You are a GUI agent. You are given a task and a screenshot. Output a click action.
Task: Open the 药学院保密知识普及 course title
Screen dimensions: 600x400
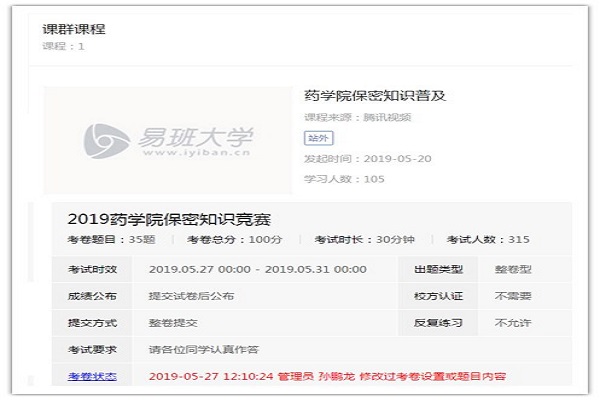(374, 96)
